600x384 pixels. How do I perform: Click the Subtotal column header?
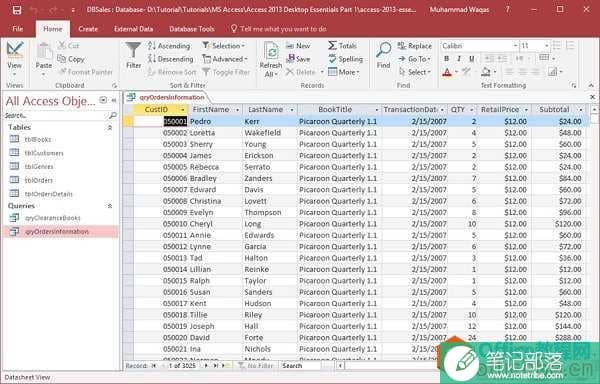coord(554,110)
